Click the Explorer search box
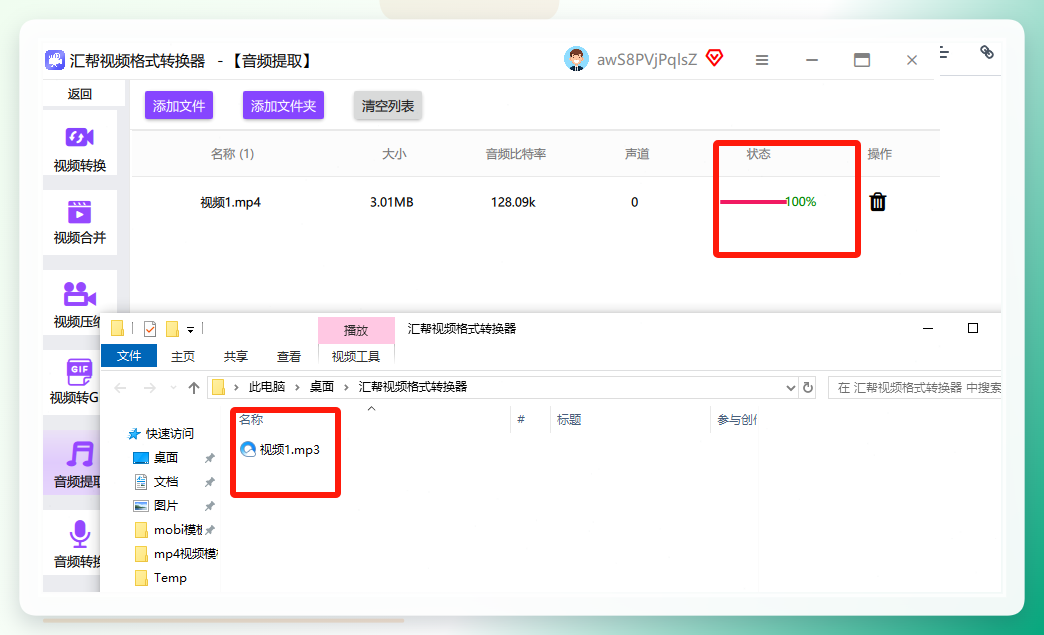The width and height of the screenshot is (1044, 635). tap(915, 387)
